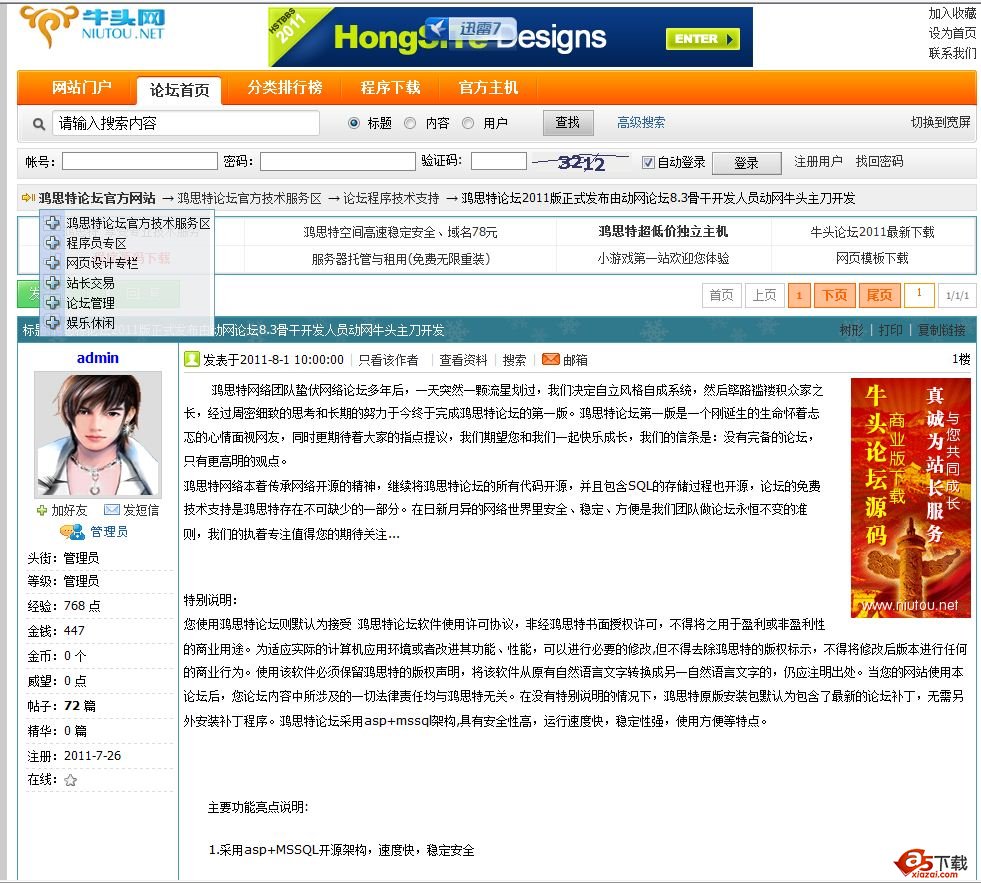
Task: Open 服务器托管与租用 link
Action: click(x=400, y=258)
